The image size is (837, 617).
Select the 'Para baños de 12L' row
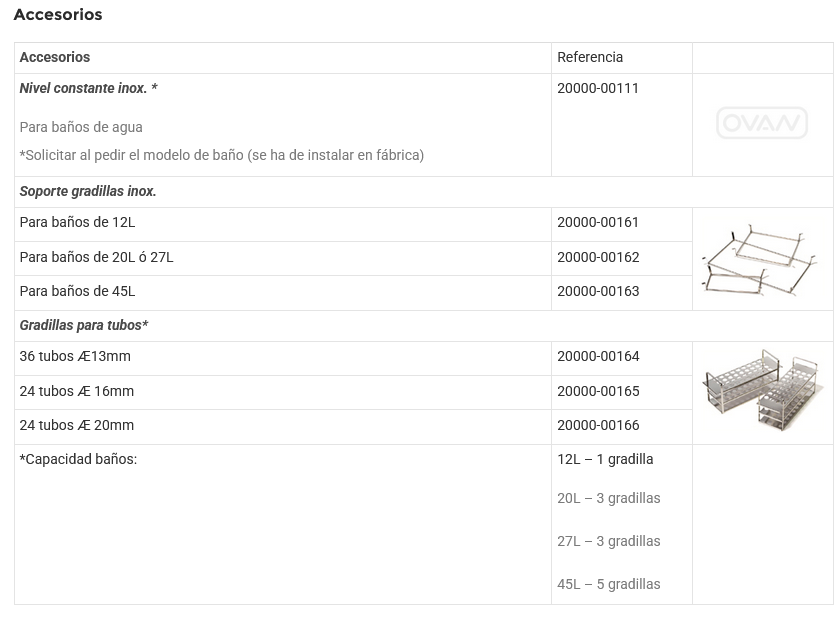point(77,222)
